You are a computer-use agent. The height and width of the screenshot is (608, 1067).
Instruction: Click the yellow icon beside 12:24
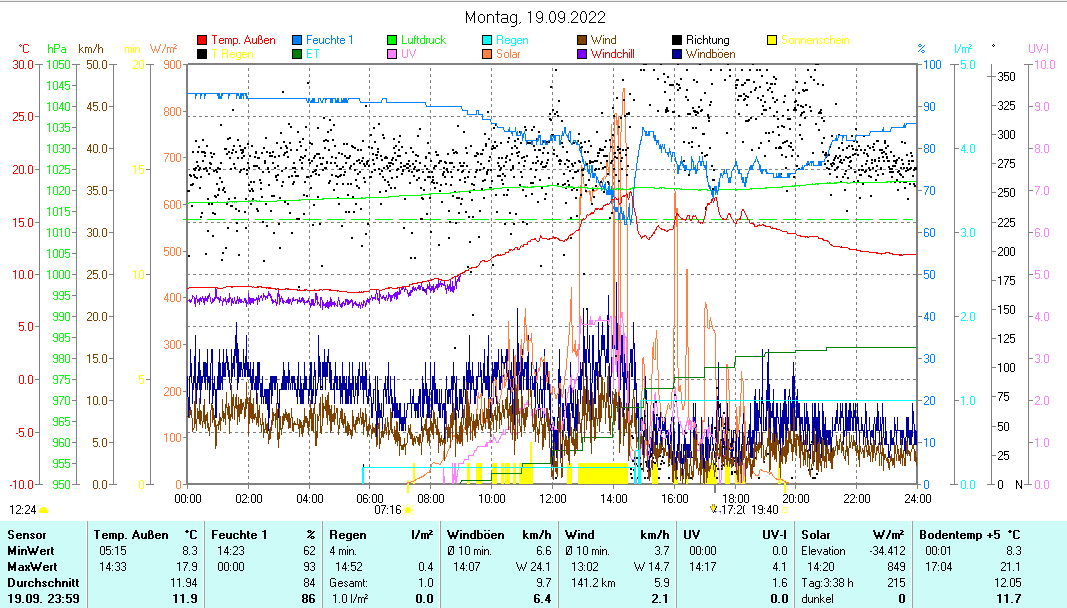[x=44, y=510]
